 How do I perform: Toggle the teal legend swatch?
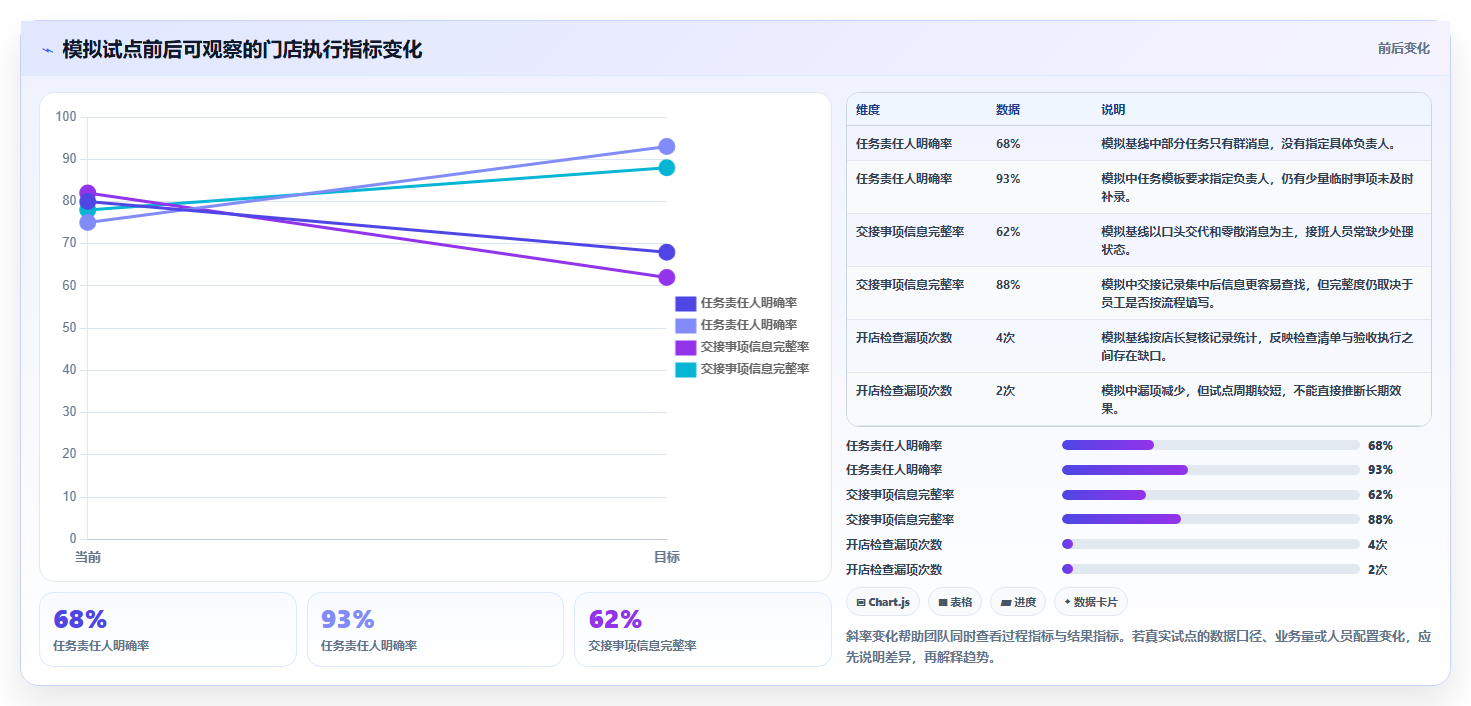click(685, 369)
